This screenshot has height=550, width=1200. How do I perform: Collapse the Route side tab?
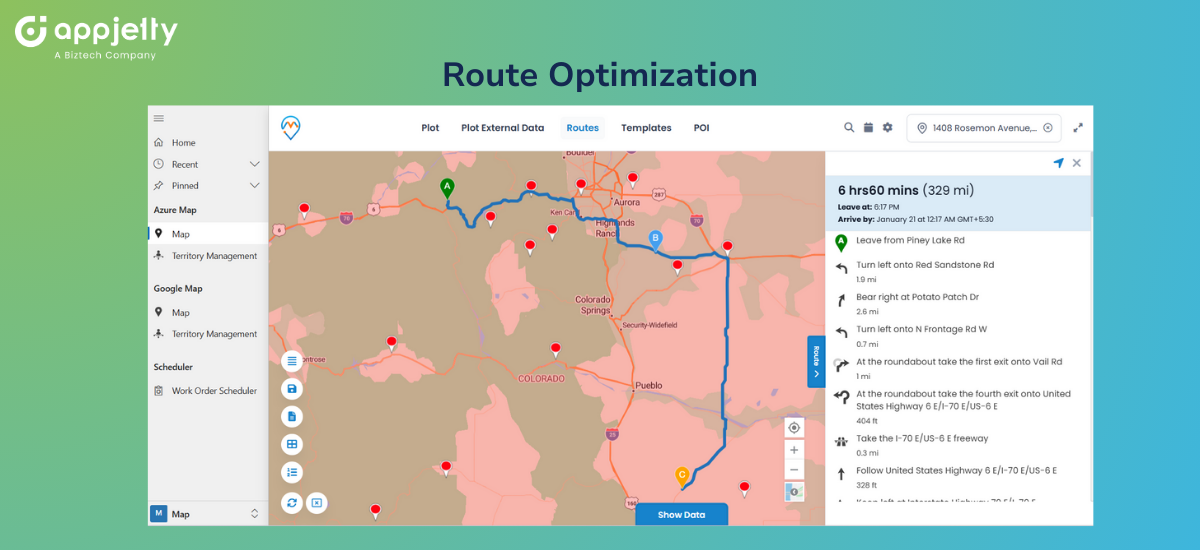tap(816, 361)
